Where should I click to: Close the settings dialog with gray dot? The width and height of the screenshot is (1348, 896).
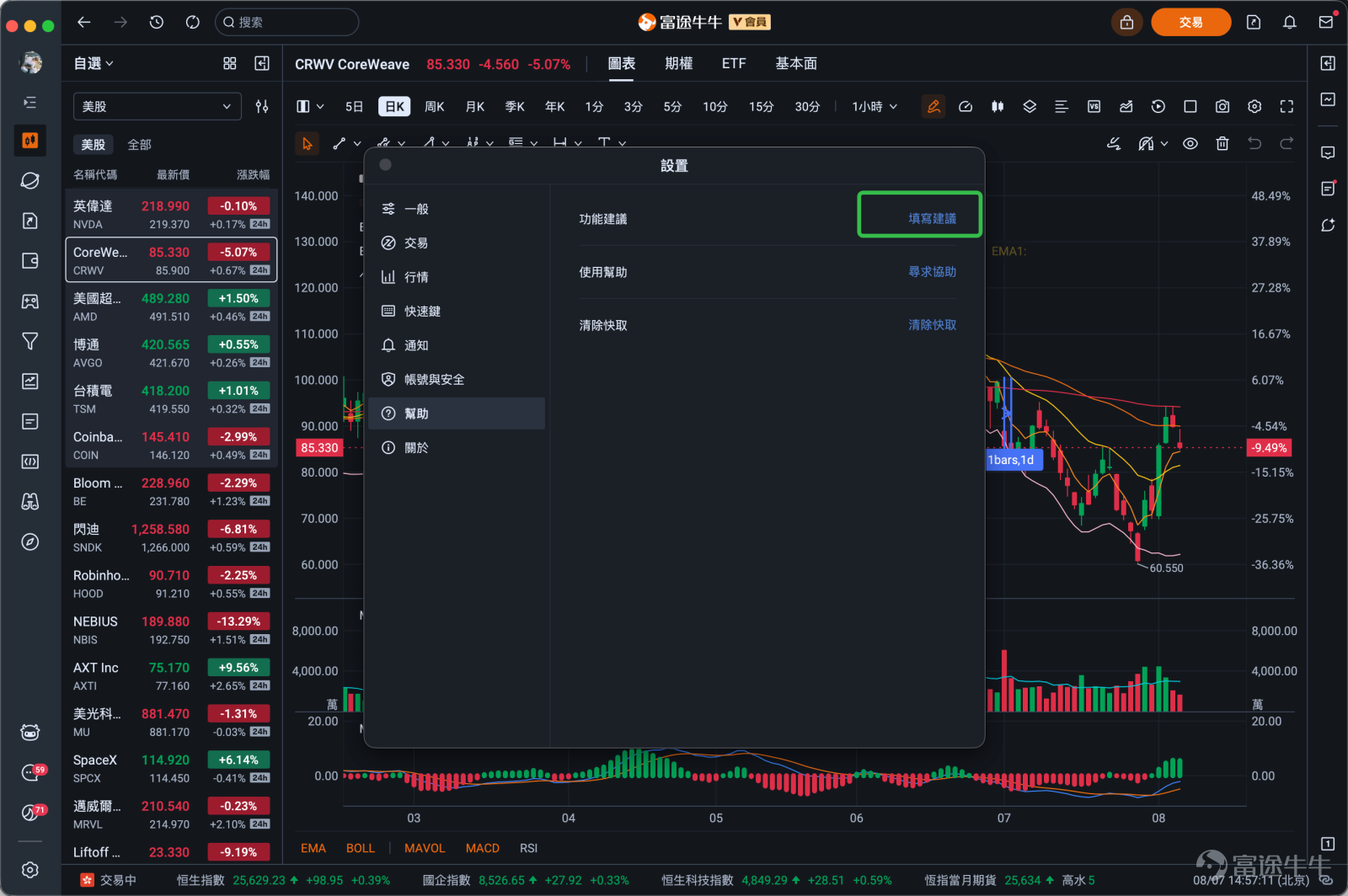[386, 164]
